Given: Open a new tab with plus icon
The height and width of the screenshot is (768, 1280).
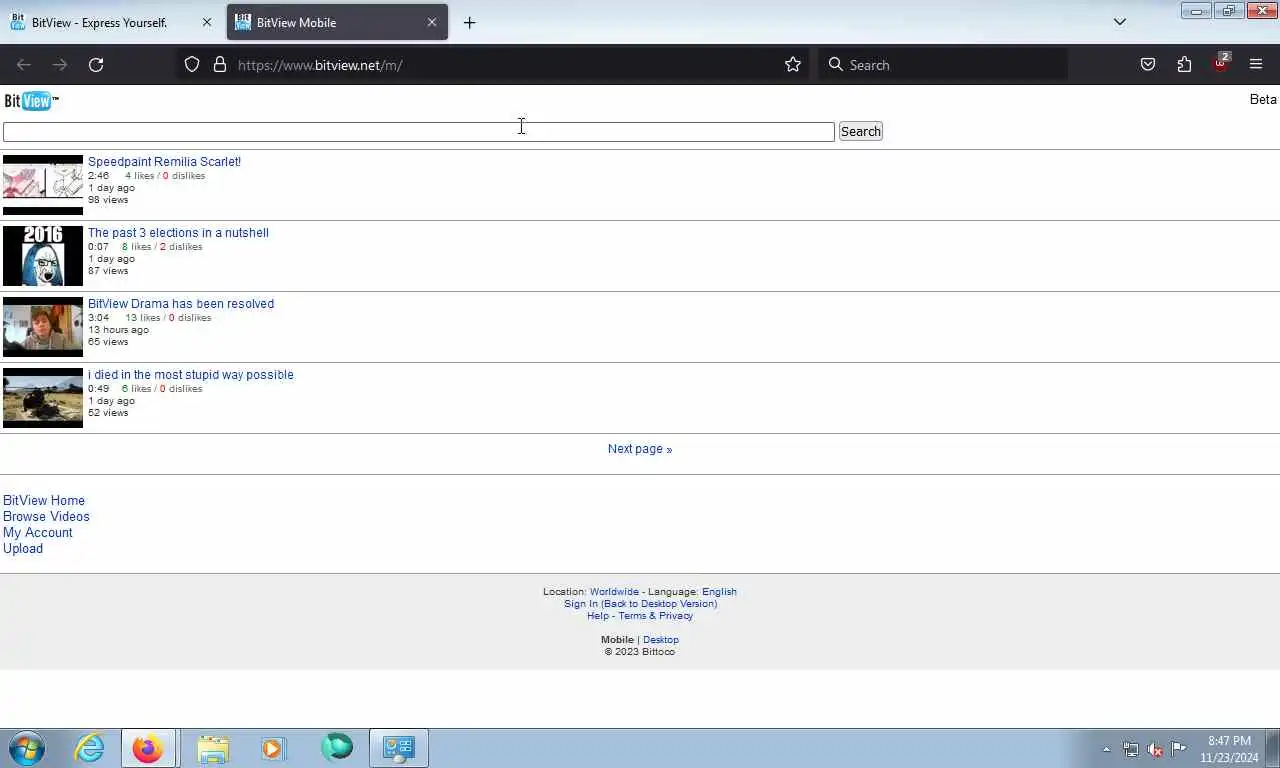Looking at the screenshot, I should click(x=470, y=22).
